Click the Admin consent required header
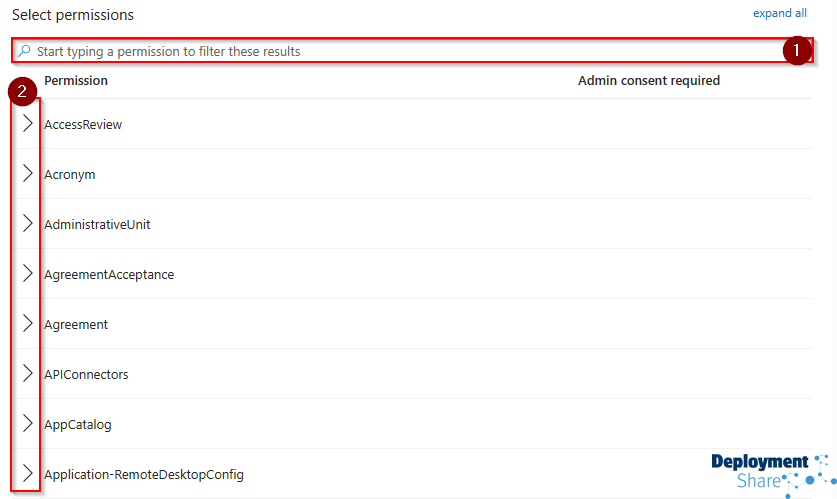Screen dimensions: 837x499 click(648, 81)
